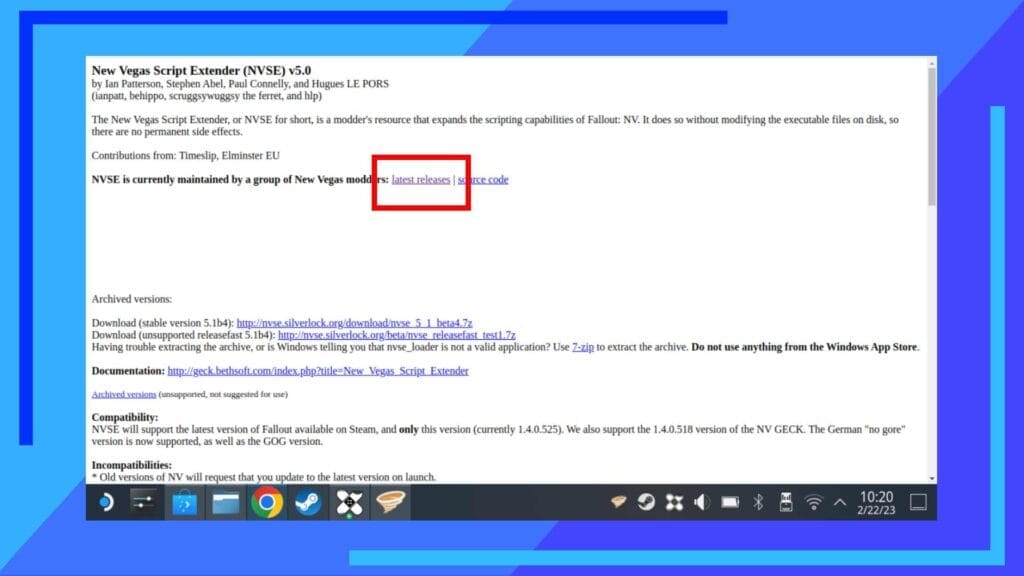1024x576 pixels.
Task: Click the four-petal app icon on the taskbar
Action: pos(349,502)
